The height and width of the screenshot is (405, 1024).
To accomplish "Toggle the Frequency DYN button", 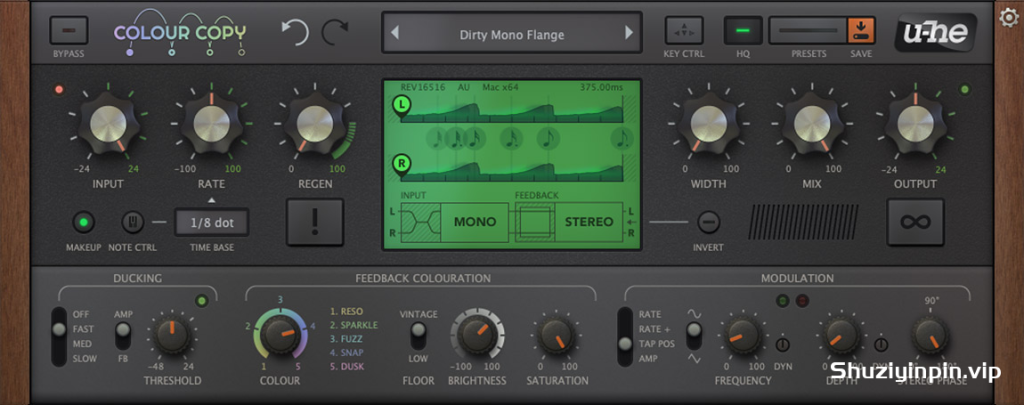I will pyautogui.click(x=782, y=344).
